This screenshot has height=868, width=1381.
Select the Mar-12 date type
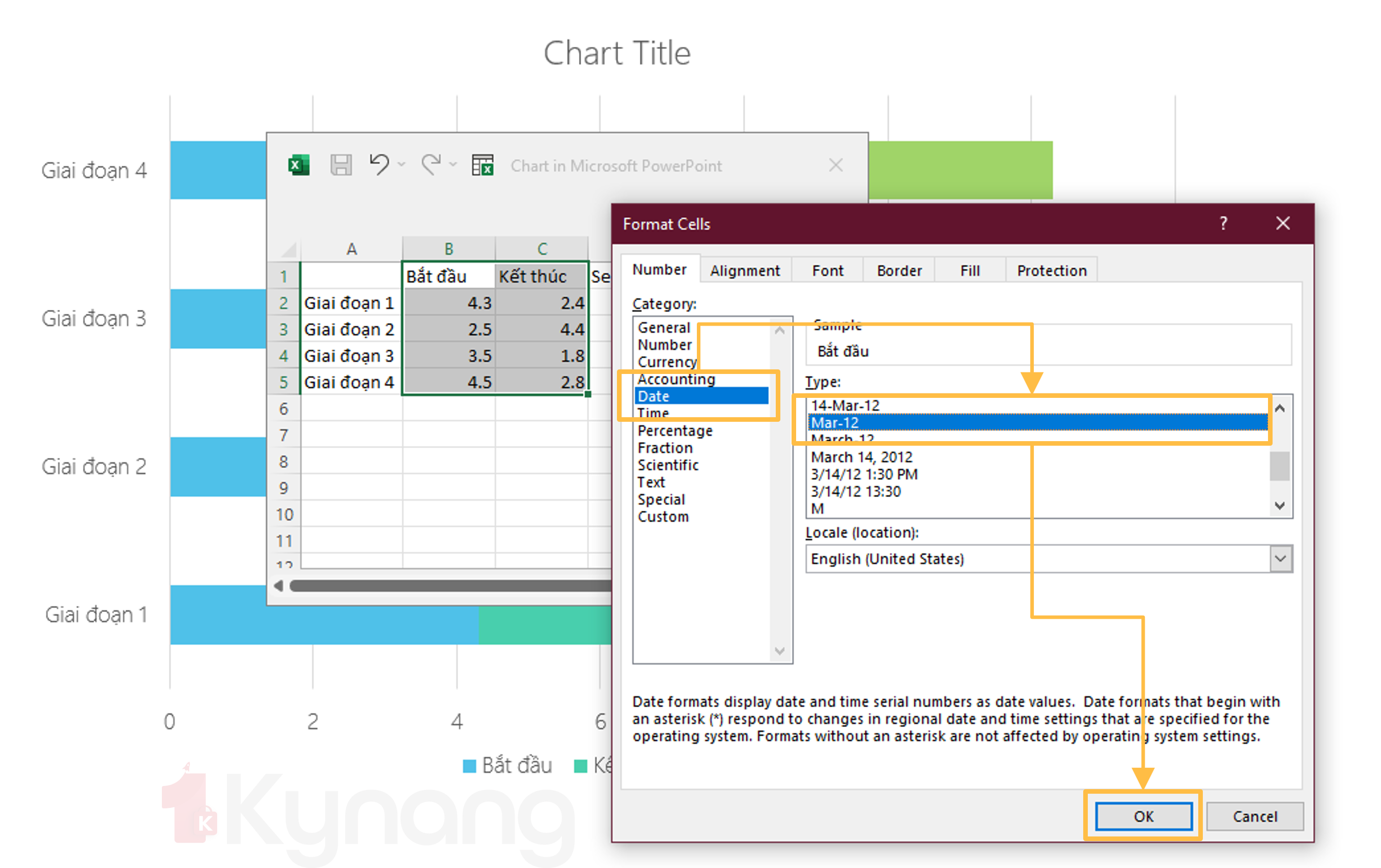click(x=1038, y=422)
